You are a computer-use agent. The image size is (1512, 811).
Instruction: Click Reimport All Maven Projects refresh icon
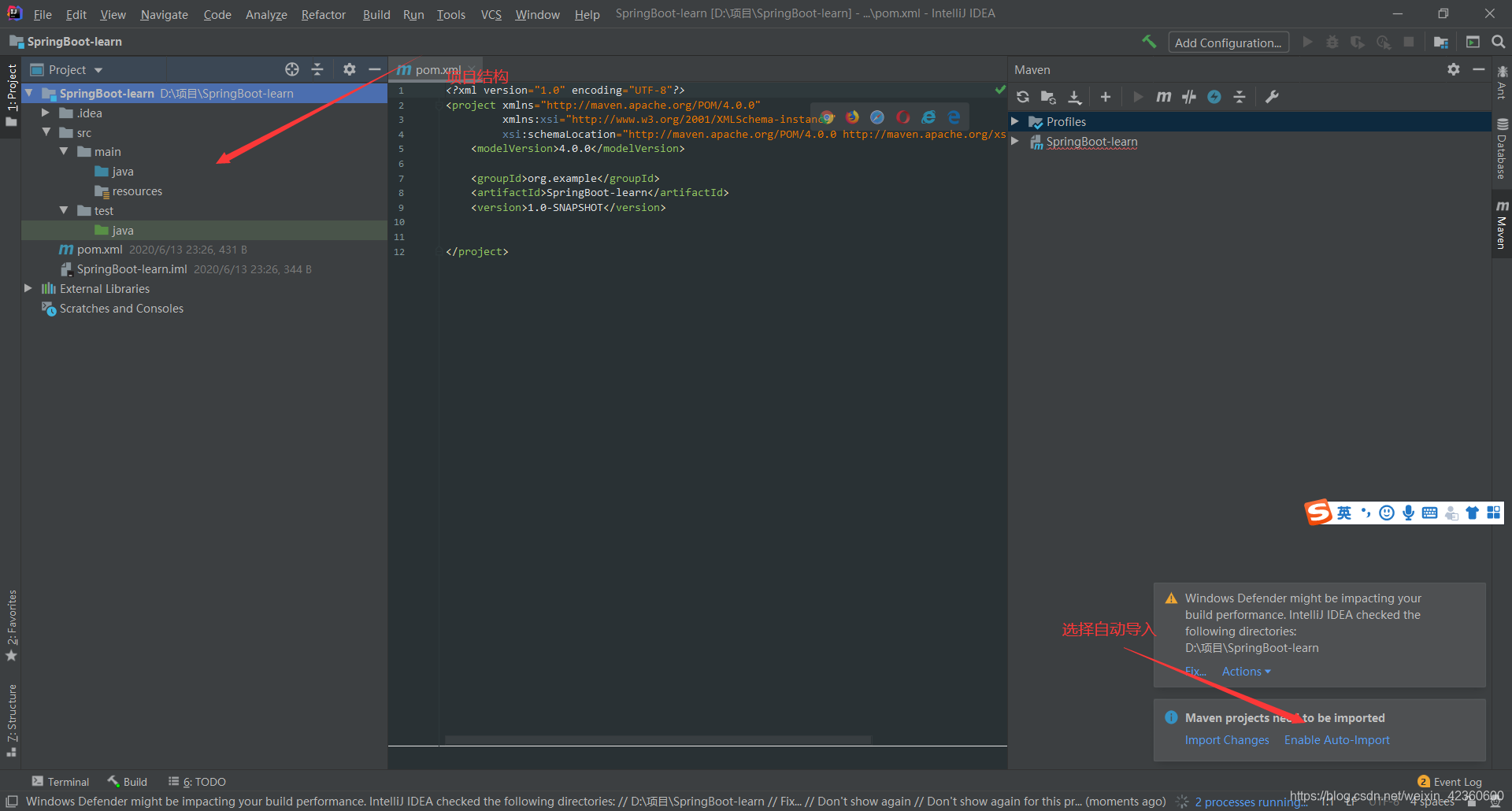click(x=1023, y=97)
